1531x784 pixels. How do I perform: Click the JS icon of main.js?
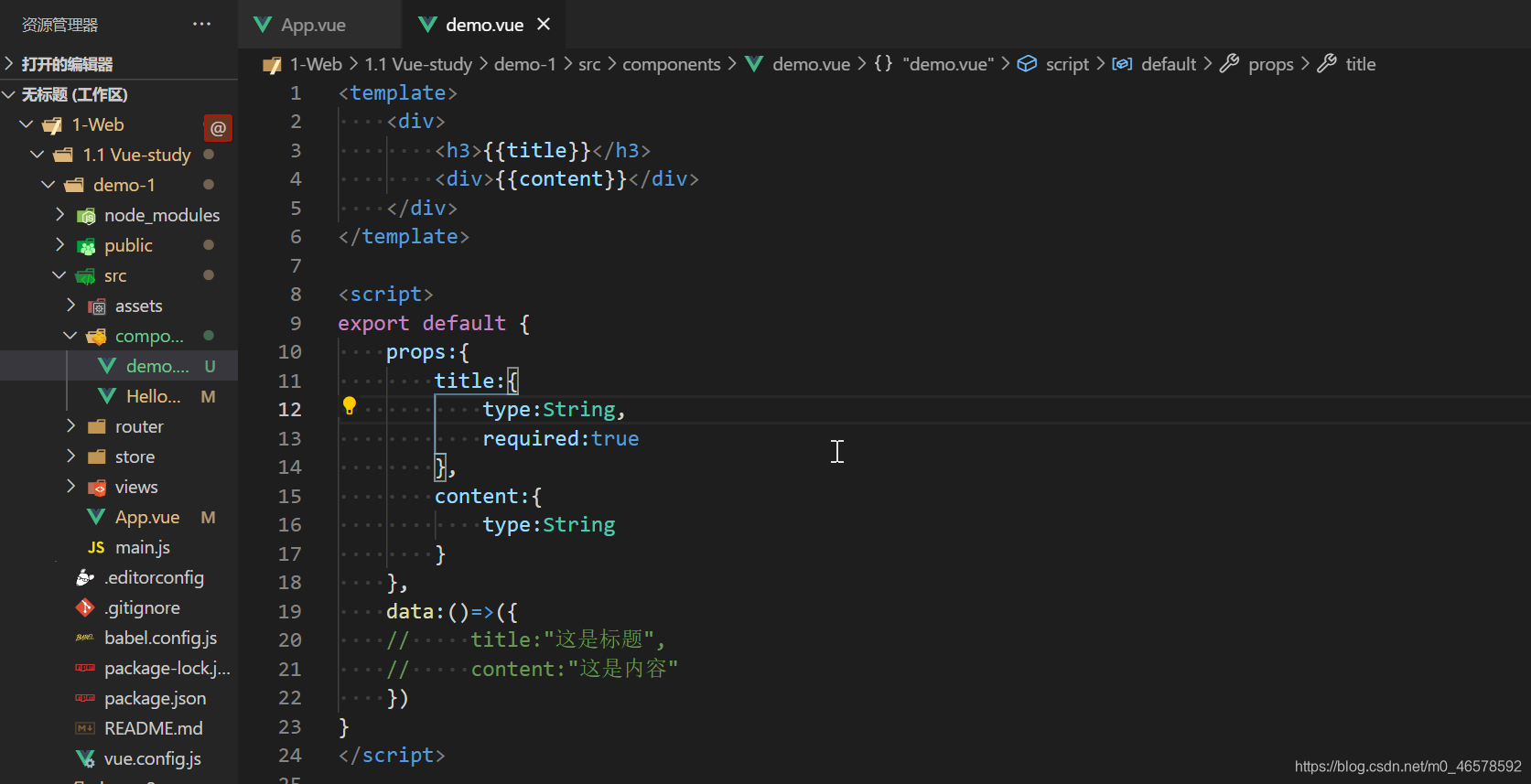[x=96, y=547]
